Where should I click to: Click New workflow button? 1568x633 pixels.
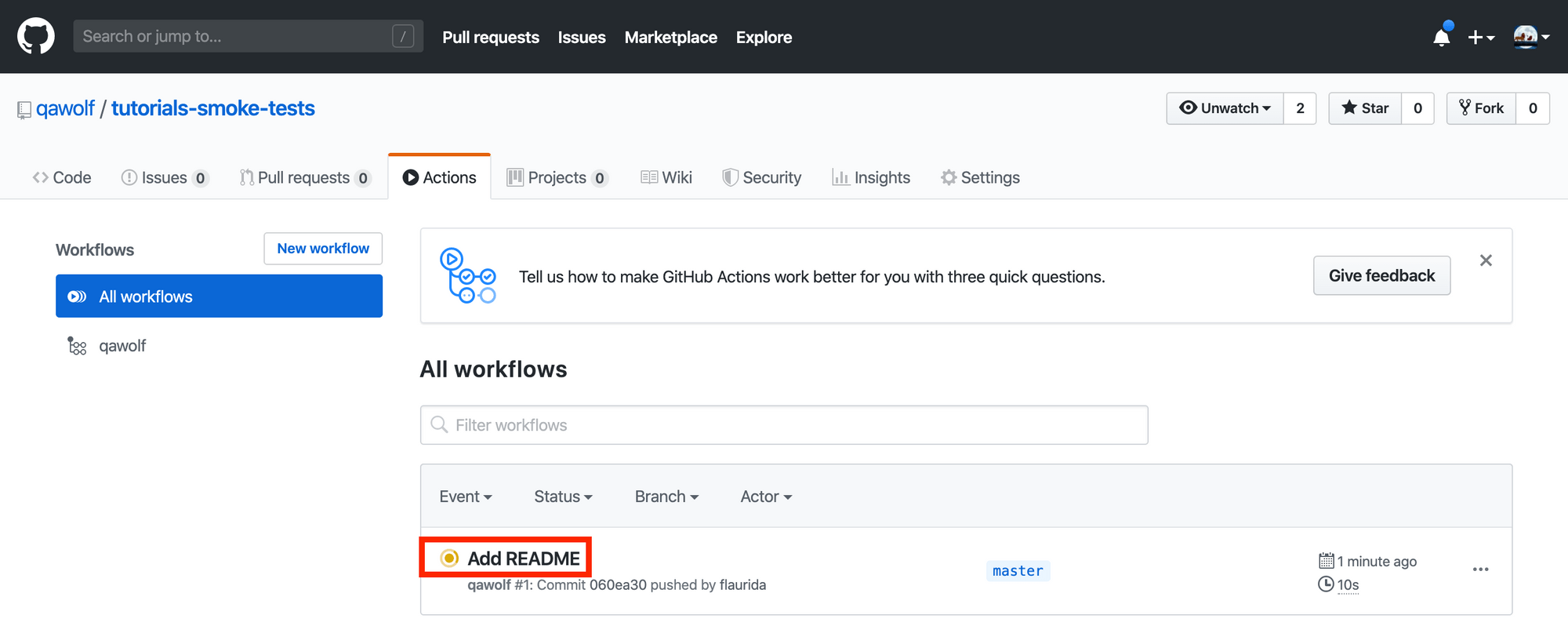[323, 249]
